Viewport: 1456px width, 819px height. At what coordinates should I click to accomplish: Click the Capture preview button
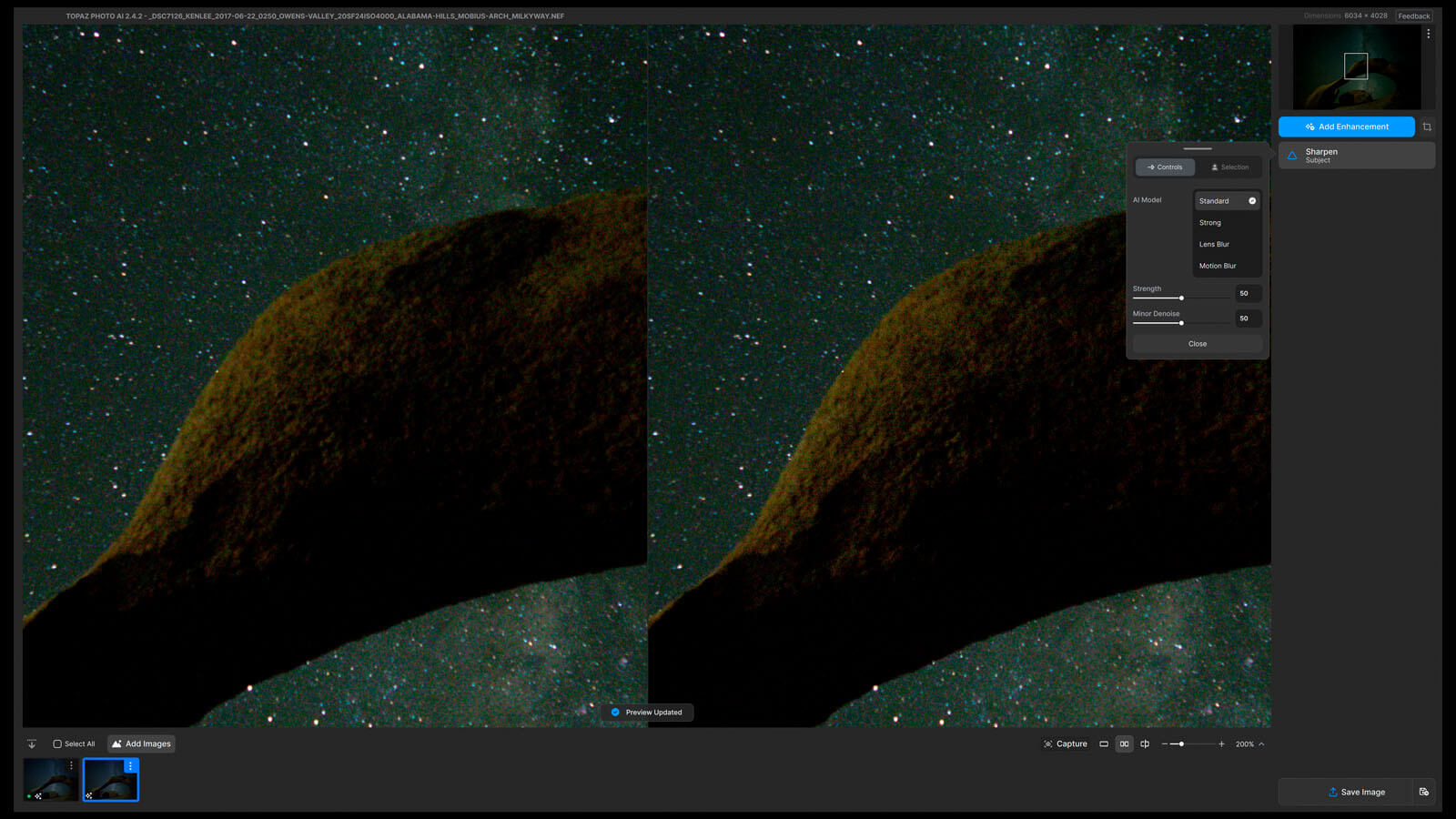[x=1066, y=744]
